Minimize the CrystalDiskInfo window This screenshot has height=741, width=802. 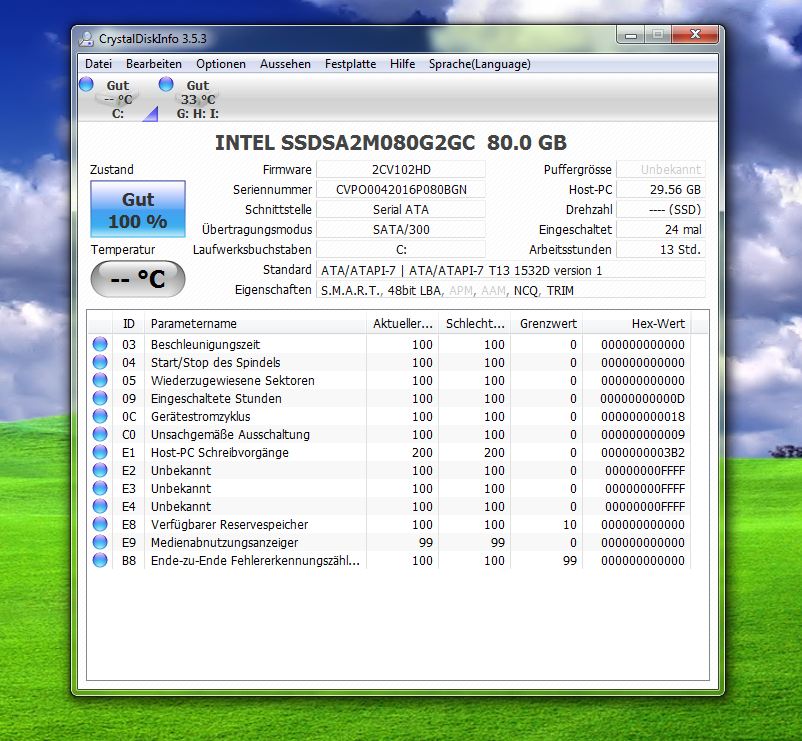click(631, 35)
